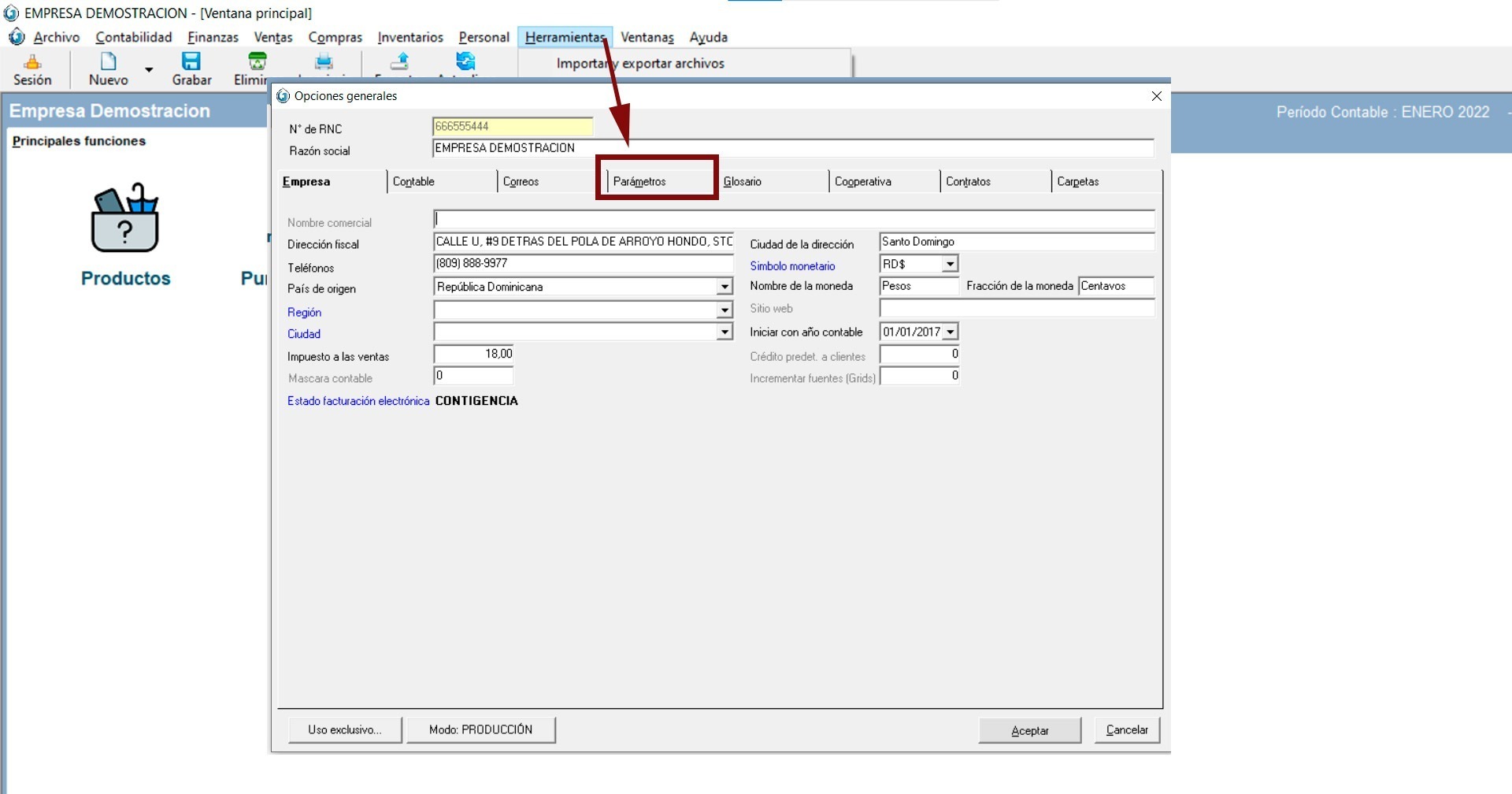Toggle the Modo: PRODUCCIÓN button
The height and width of the screenshot is (794, 1512).
pyautogui.click(x=480, y=730)
